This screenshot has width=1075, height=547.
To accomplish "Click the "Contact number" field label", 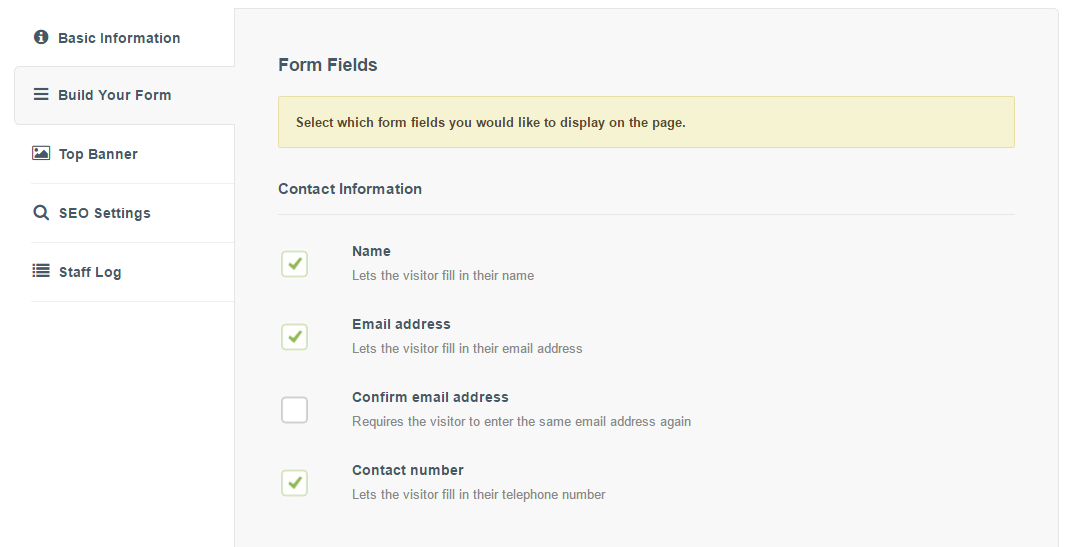I will 407,470.
